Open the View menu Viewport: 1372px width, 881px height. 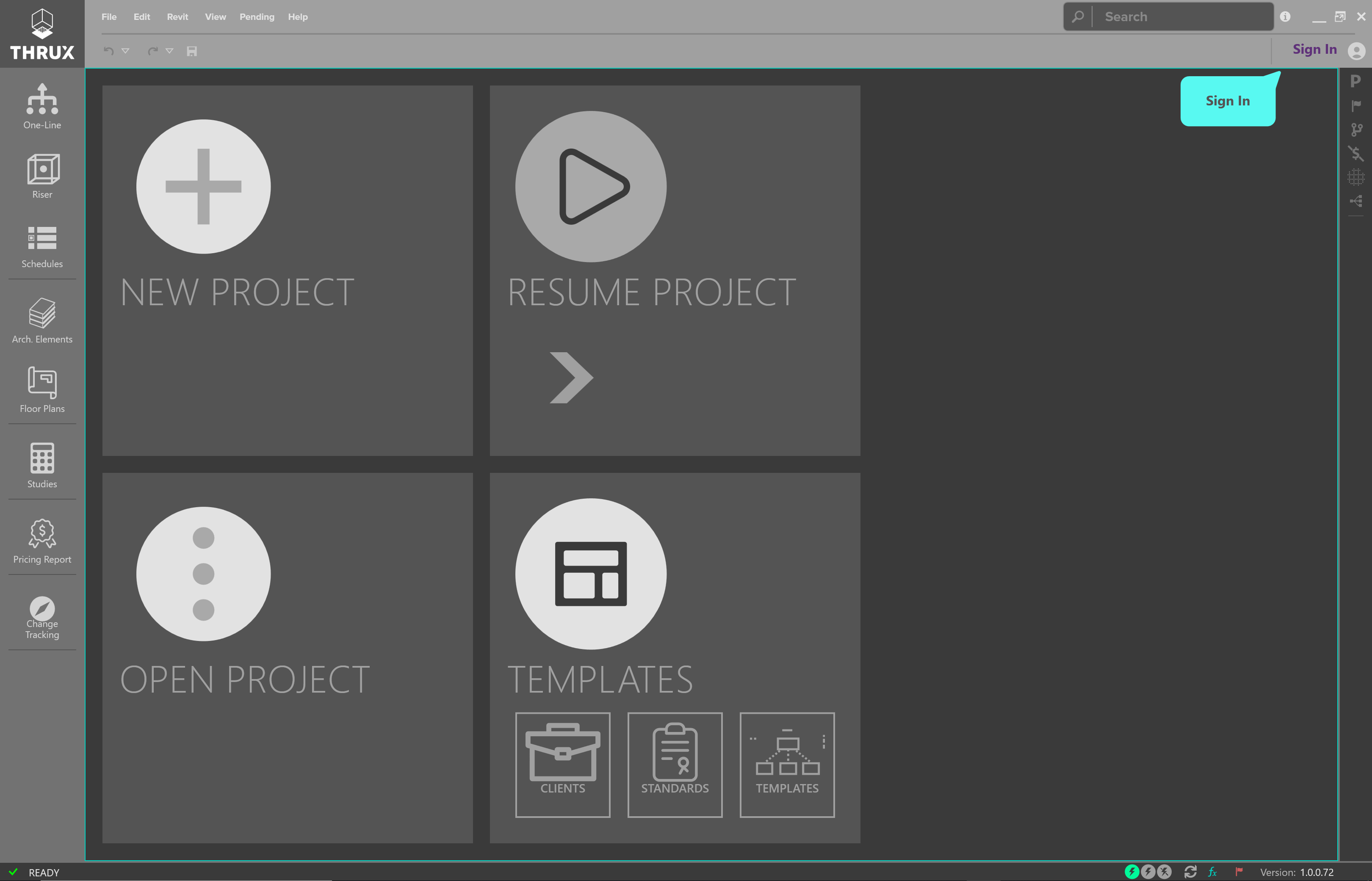tap(215, 17)
